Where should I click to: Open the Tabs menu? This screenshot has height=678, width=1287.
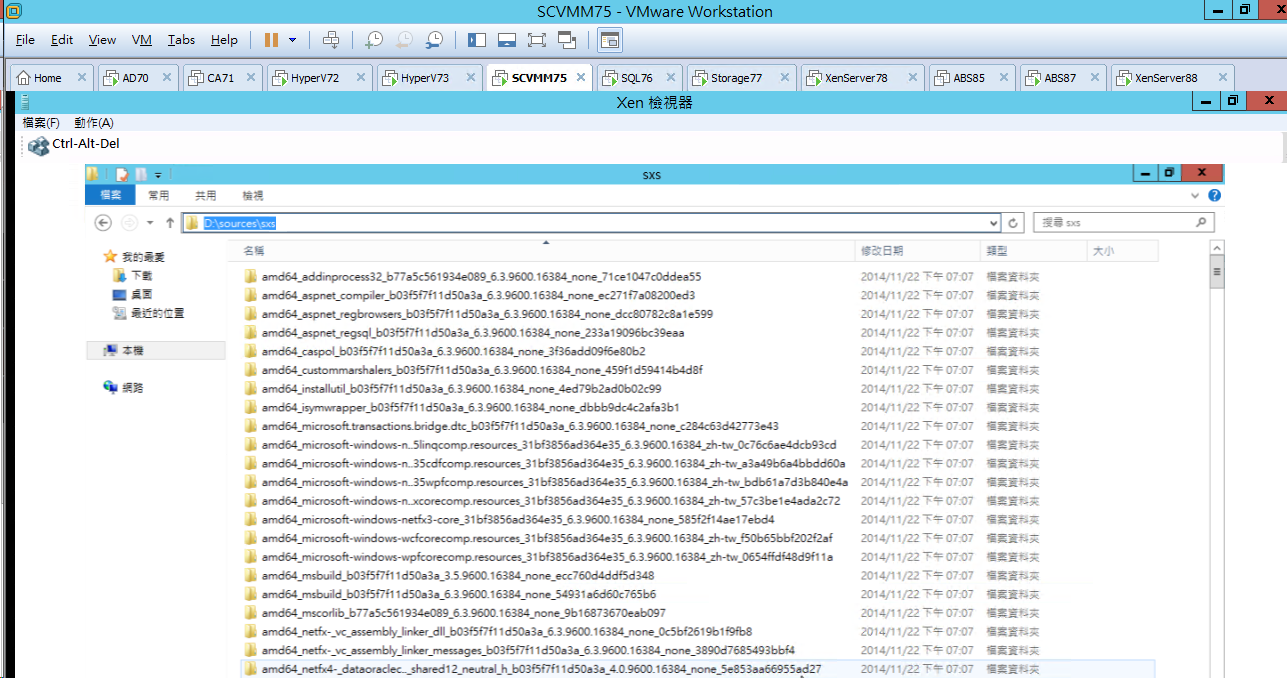(181, 40)
